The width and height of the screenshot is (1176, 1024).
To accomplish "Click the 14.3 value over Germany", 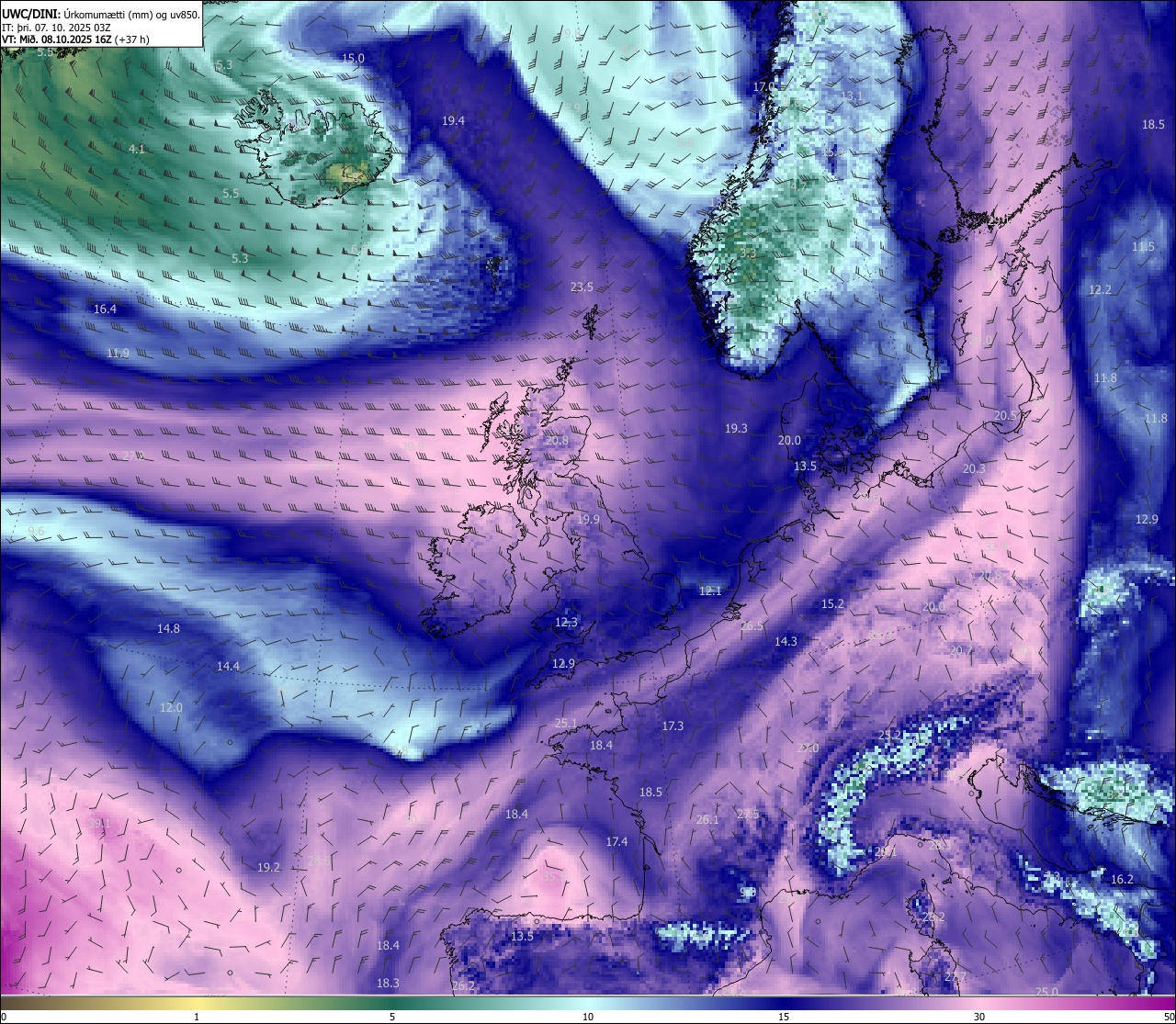I will [x=786, y=641].
